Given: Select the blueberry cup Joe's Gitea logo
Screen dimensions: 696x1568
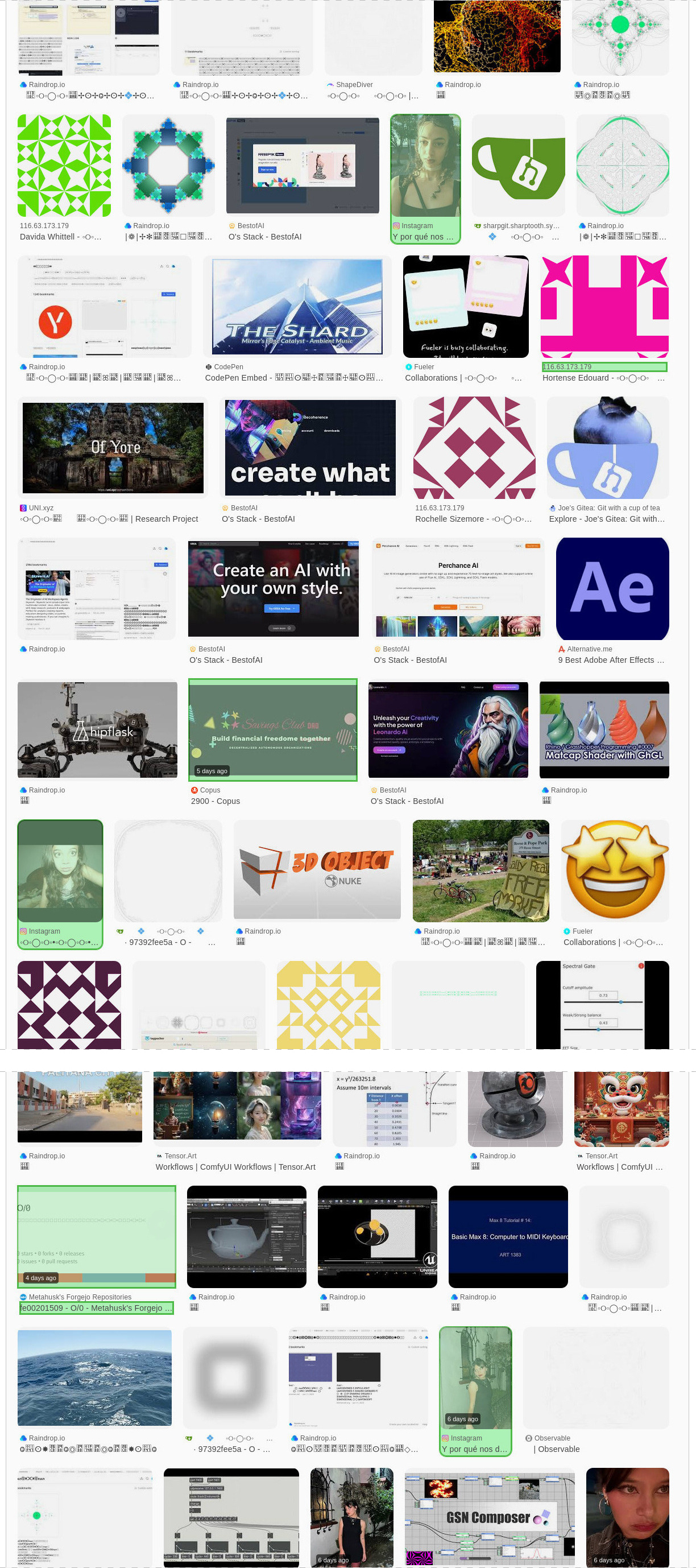Looking at the screenshot, I should [x=607, y=447].
